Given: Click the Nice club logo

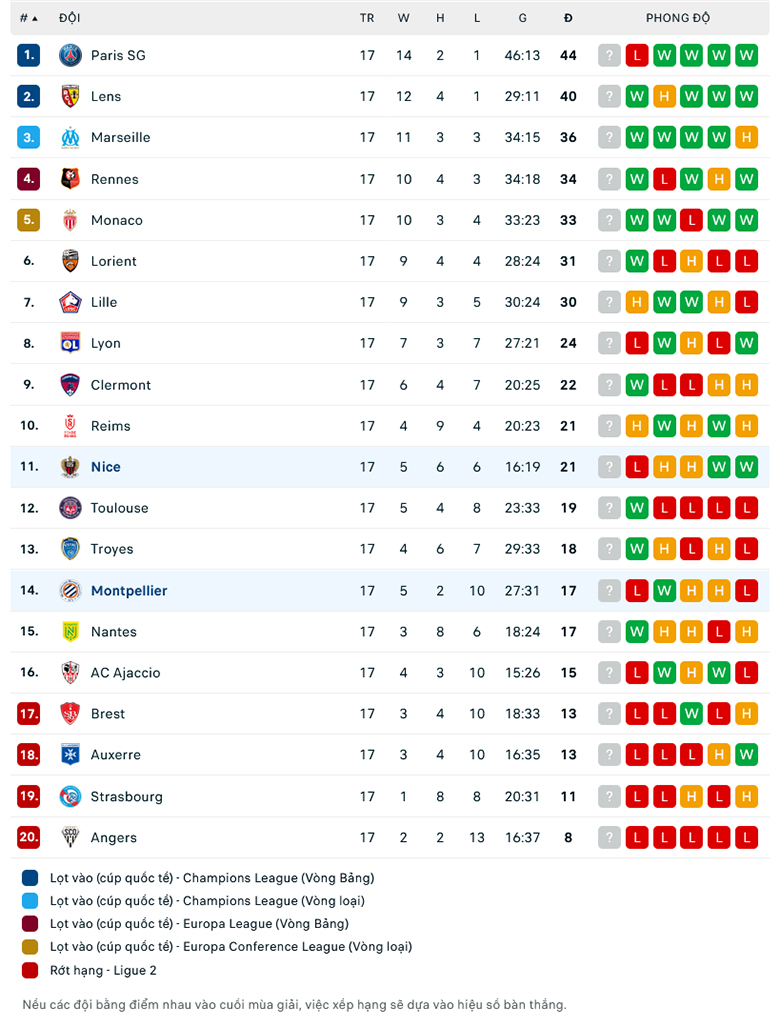Looking at the screenshot, I should point(70,466).
